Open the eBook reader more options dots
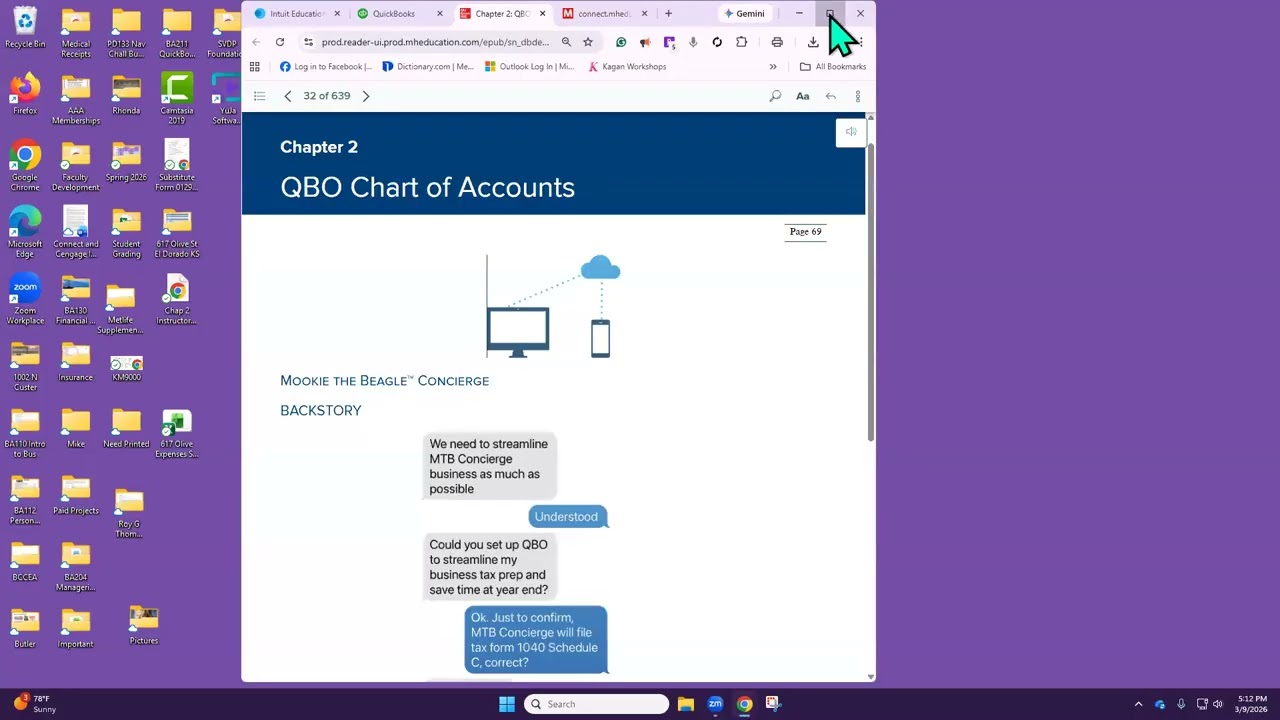This screenshot has width=1280, height=720. tap(857, 96)
